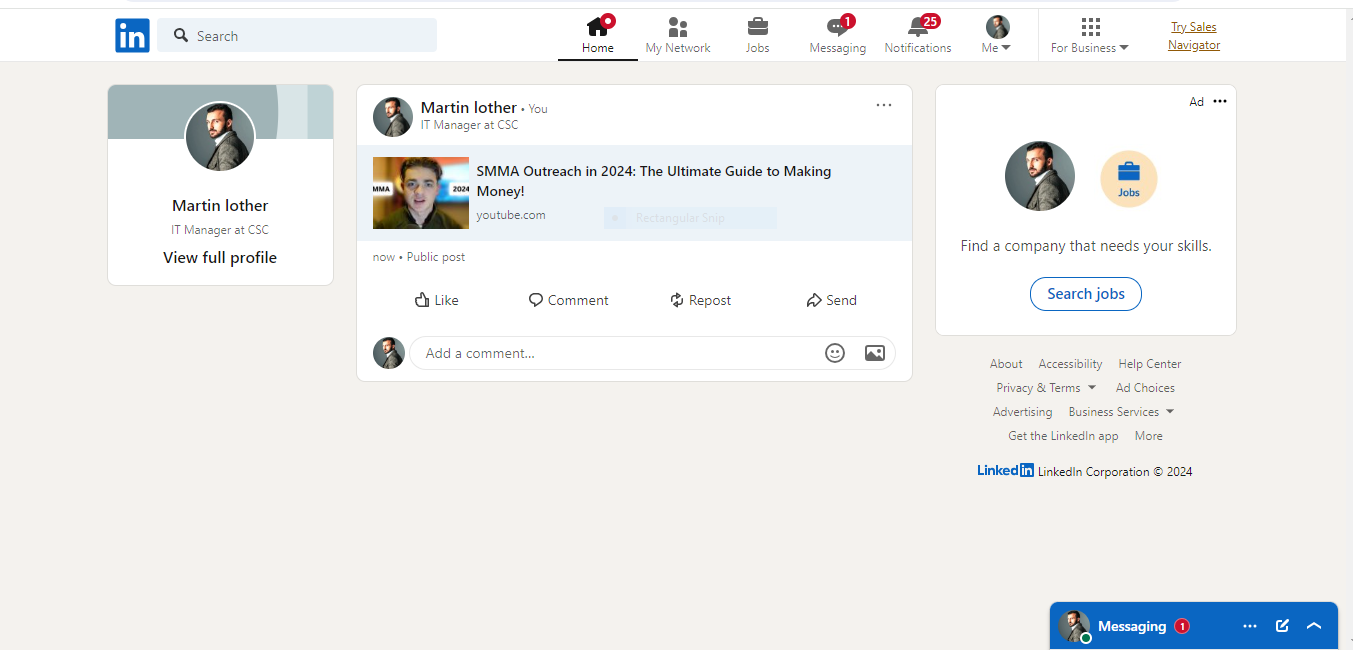Open the Help Center footer link
The width and height of the screenshot is (1353, 650).
point(1150,364)
